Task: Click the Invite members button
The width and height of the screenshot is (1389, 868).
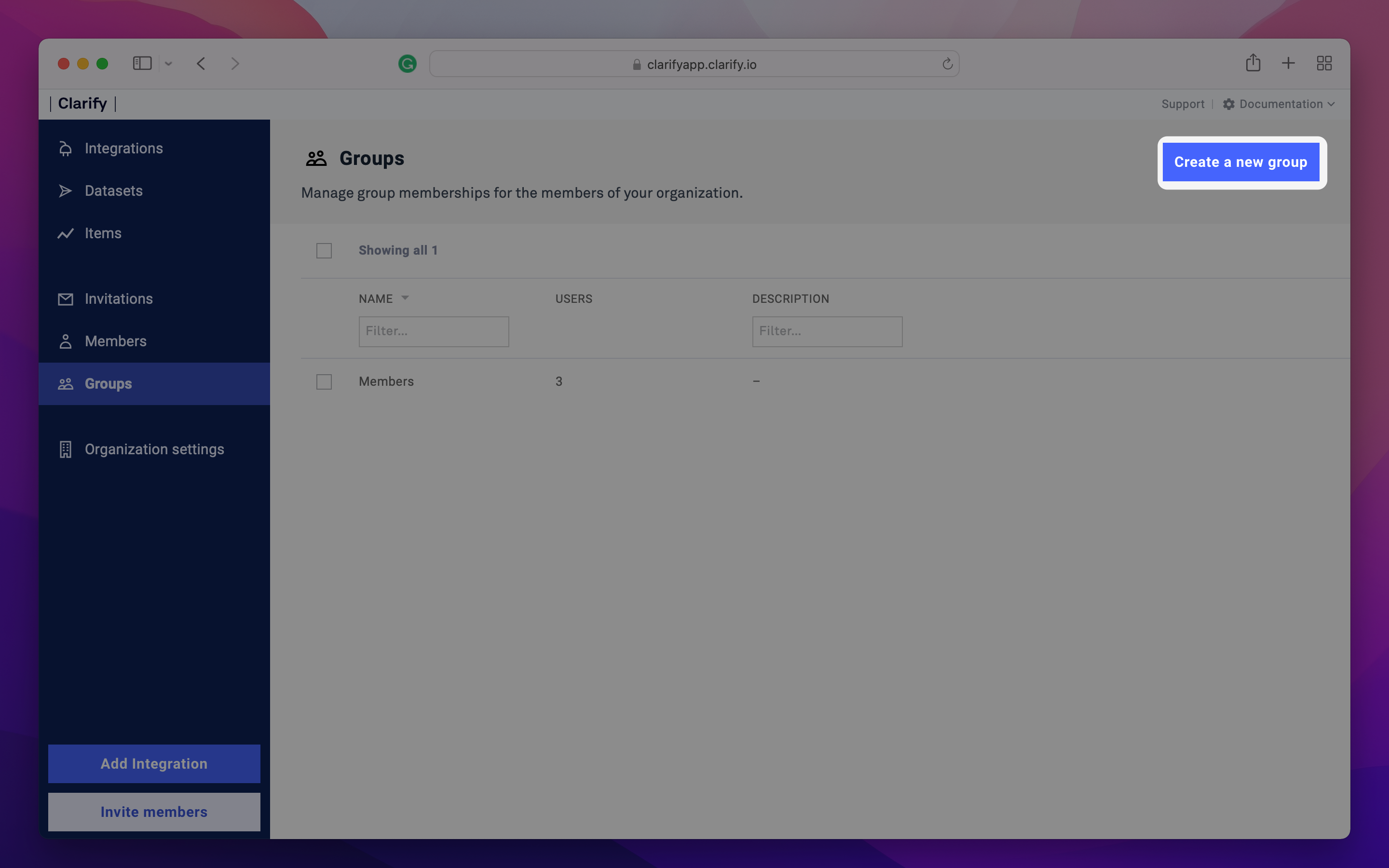Action: [x=154, y=811]
